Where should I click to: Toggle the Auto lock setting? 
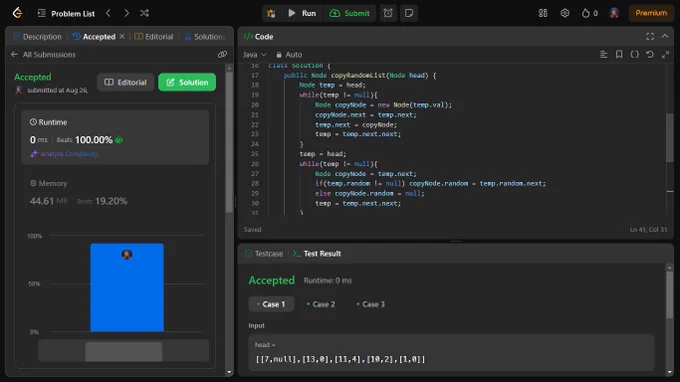(x=289, y=55)
